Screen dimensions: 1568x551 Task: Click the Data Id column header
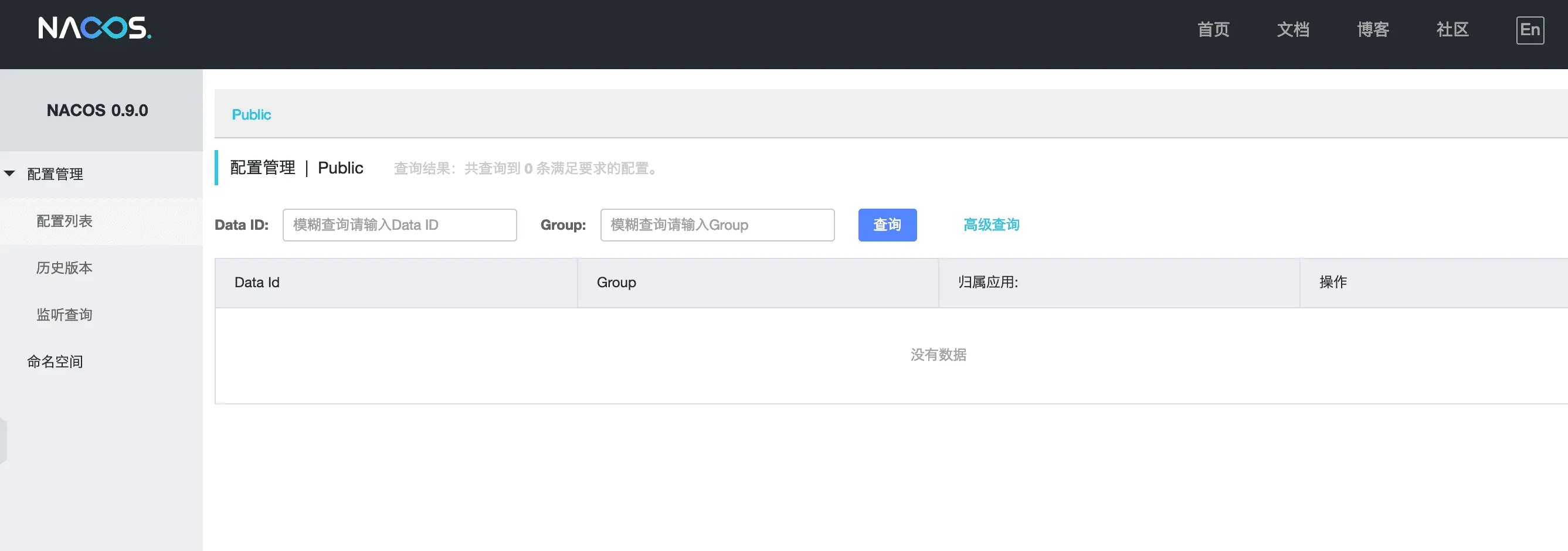tap(396, 283)
